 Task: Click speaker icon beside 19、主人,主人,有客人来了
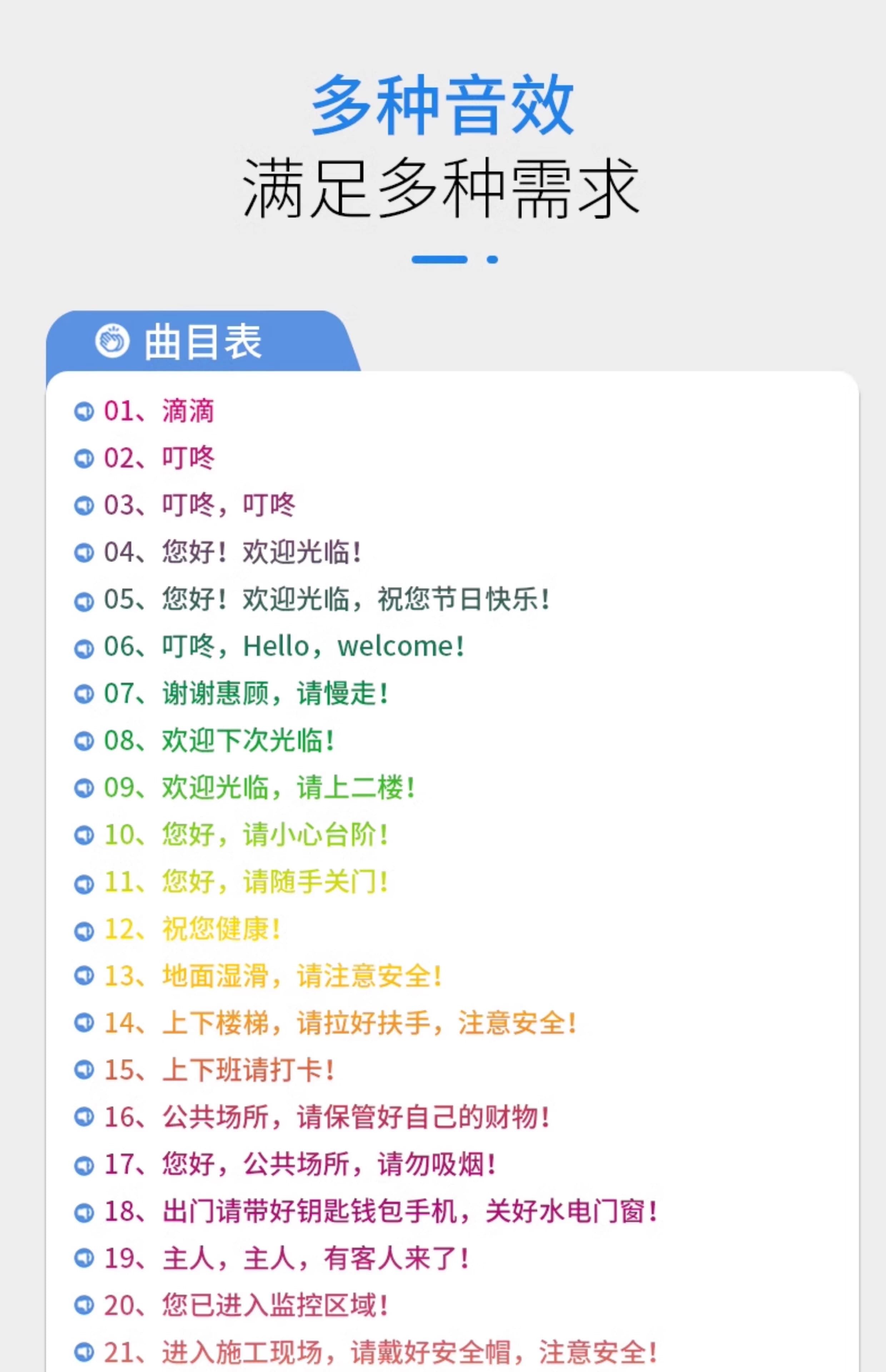(84, 1260)
